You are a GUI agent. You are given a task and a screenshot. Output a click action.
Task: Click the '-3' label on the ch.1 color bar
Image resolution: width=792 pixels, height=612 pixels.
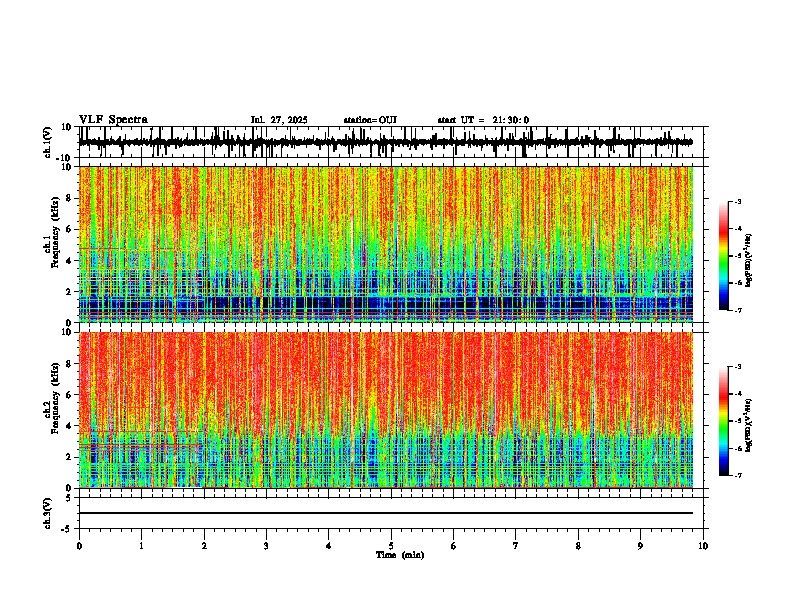point(738,201)
